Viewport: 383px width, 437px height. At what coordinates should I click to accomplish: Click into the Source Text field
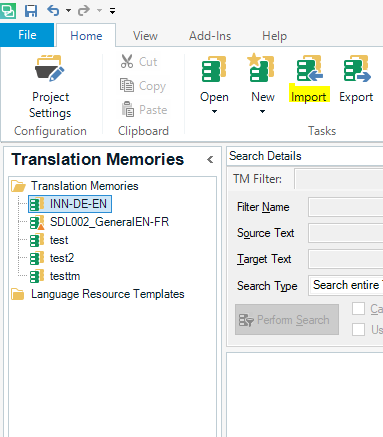click(x=346, y=233)
